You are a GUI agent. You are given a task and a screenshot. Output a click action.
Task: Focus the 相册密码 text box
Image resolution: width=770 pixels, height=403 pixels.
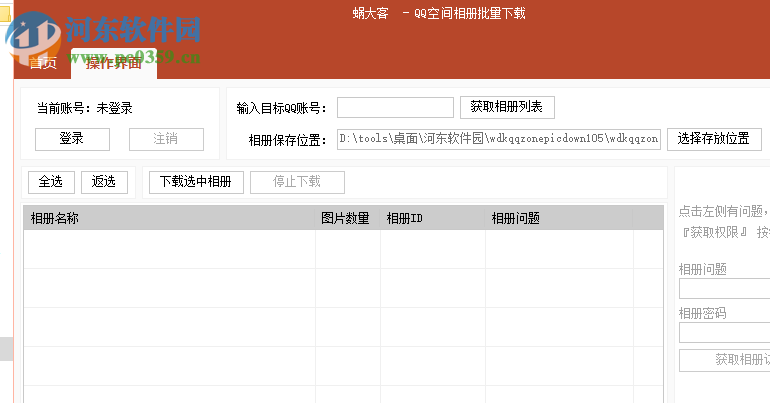tap(725, 333)
